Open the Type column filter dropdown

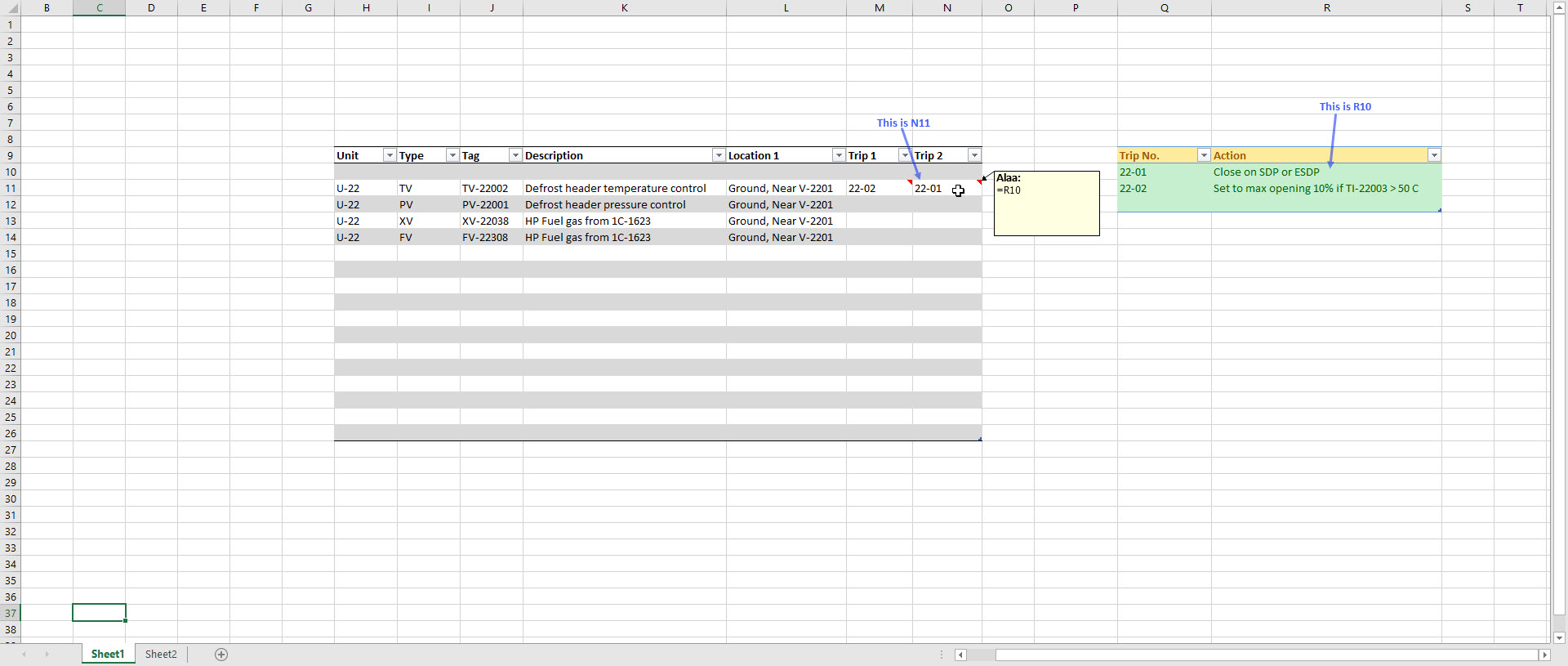click(452, 155)
